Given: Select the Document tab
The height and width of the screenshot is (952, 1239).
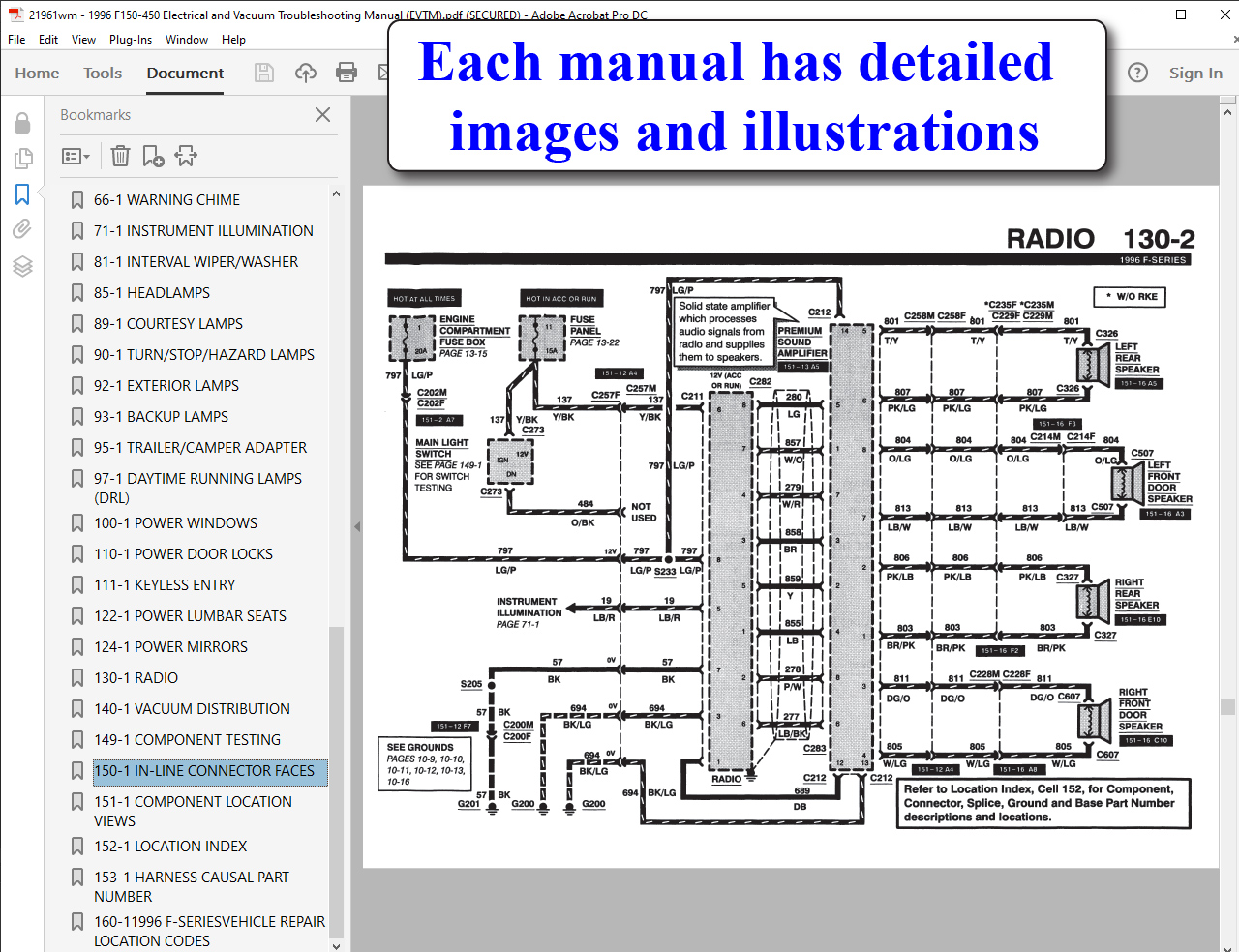Looking at the screenshot, I should 185,74.
